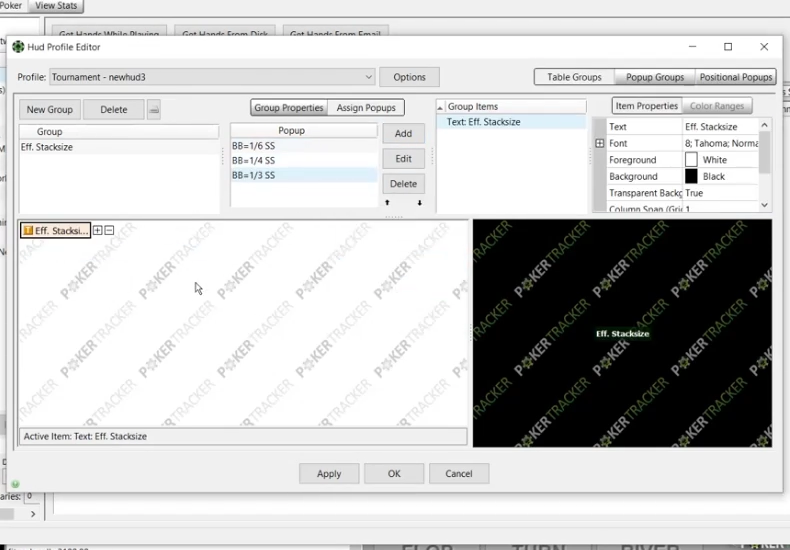Switch to Popup Groups tab

click(654, 77)
